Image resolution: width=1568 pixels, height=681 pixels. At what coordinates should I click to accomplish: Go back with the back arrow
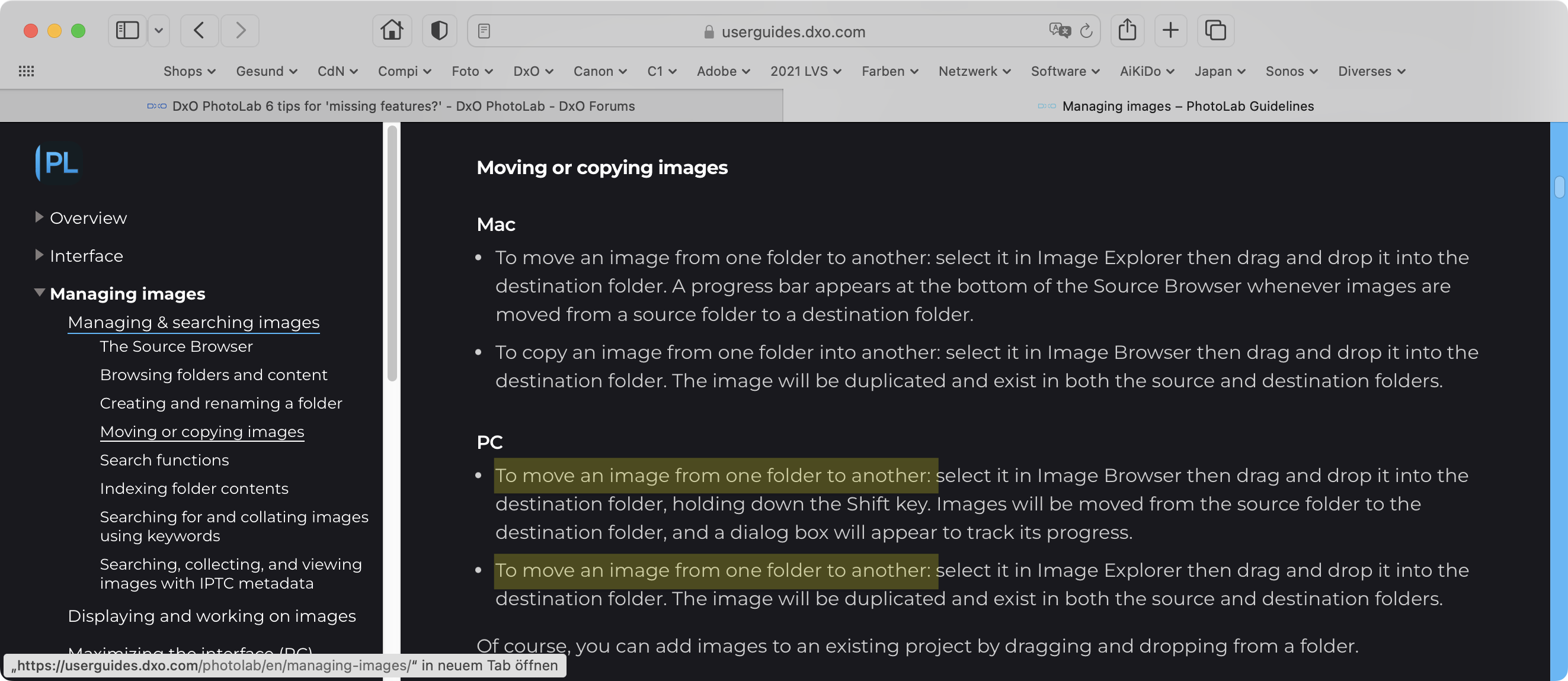click(199, 30)
